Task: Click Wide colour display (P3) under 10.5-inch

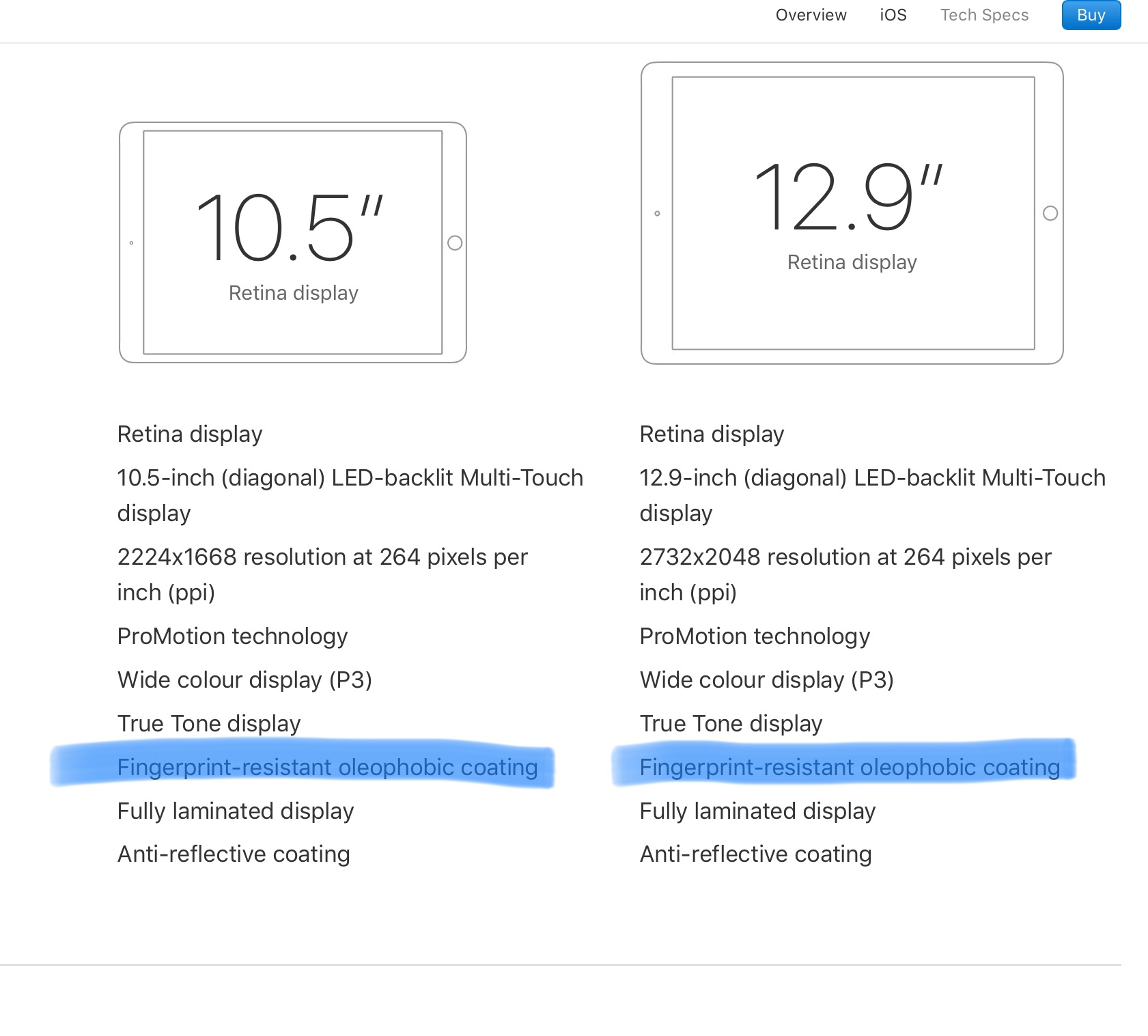Action: [x=244, y=680]
